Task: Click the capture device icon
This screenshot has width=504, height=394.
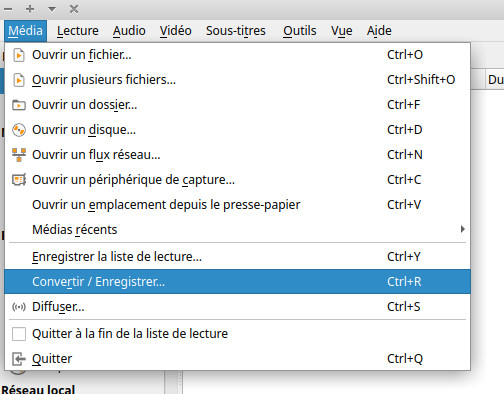Action: pos(19,180)
